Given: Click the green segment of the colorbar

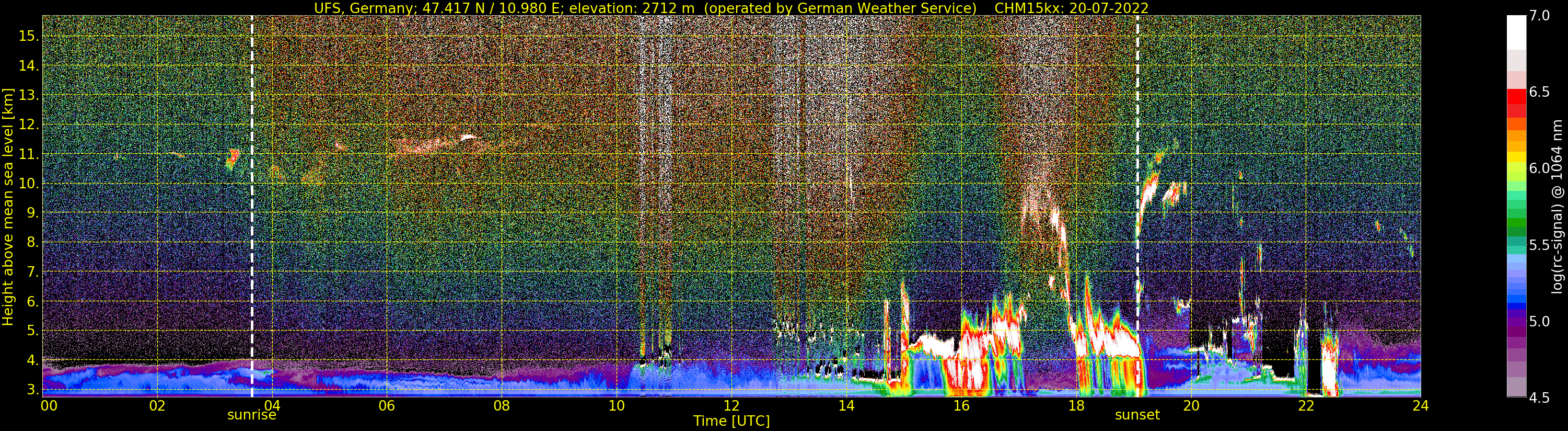Looking at the screenshot, I should coord(1516,222).
